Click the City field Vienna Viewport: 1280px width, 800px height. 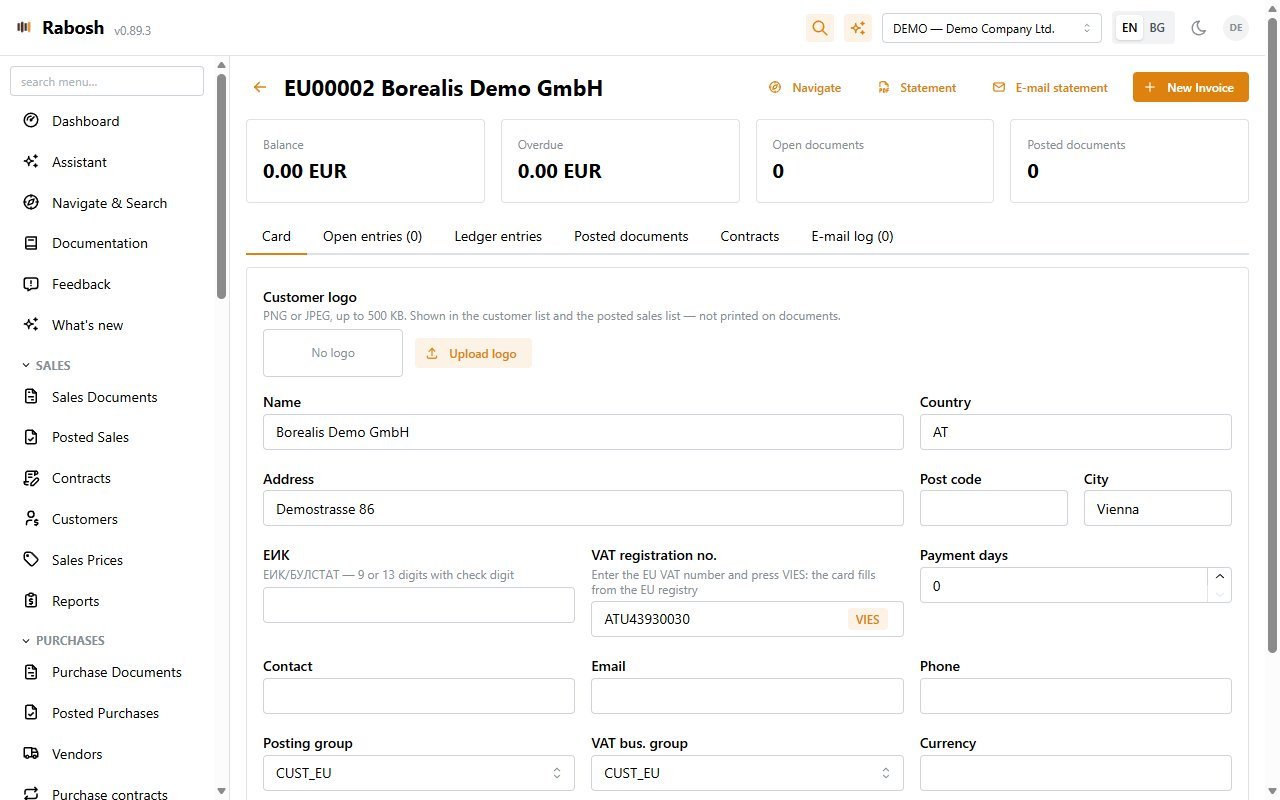[1158, 508]
